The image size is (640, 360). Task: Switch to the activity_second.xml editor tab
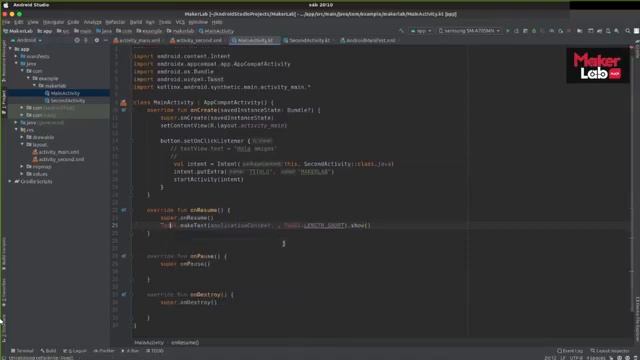pos(197,40)
